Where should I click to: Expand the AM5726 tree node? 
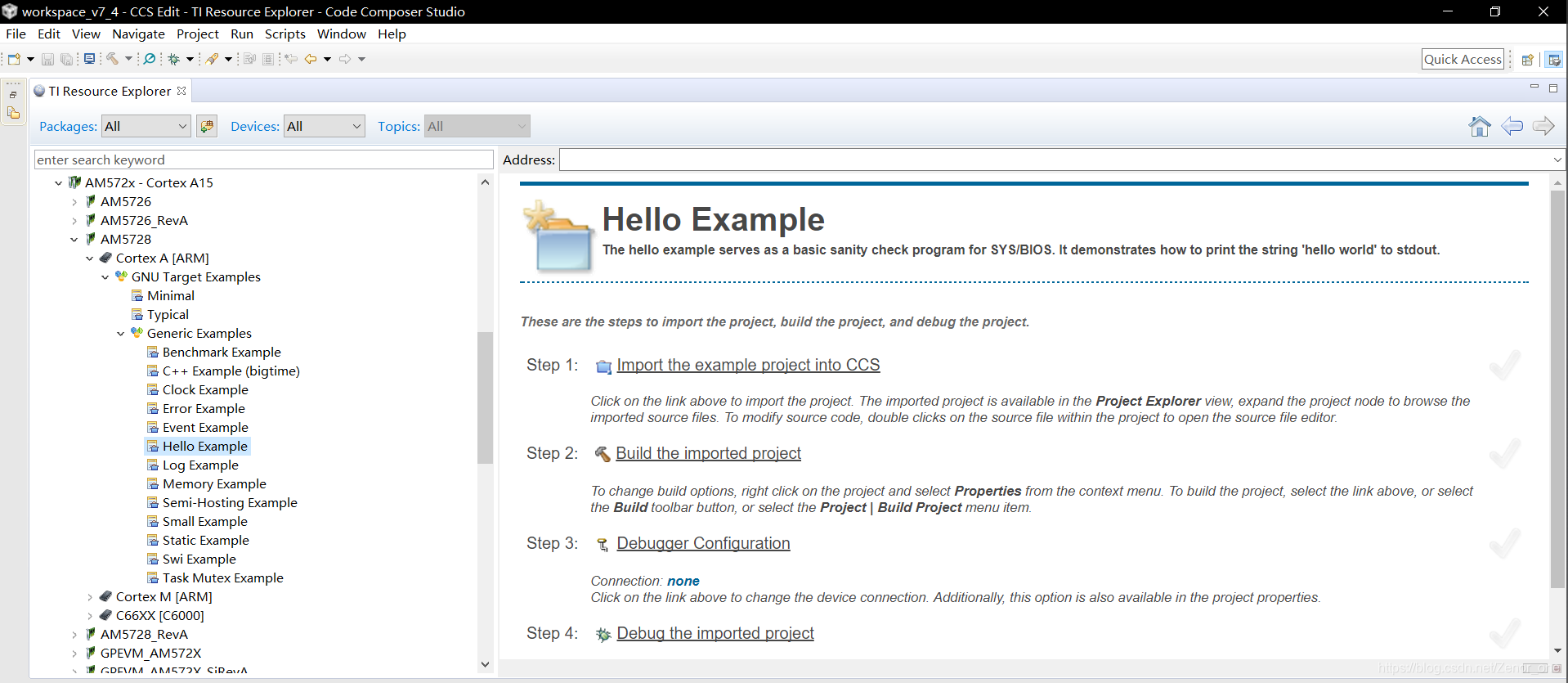tap(74, 202)
